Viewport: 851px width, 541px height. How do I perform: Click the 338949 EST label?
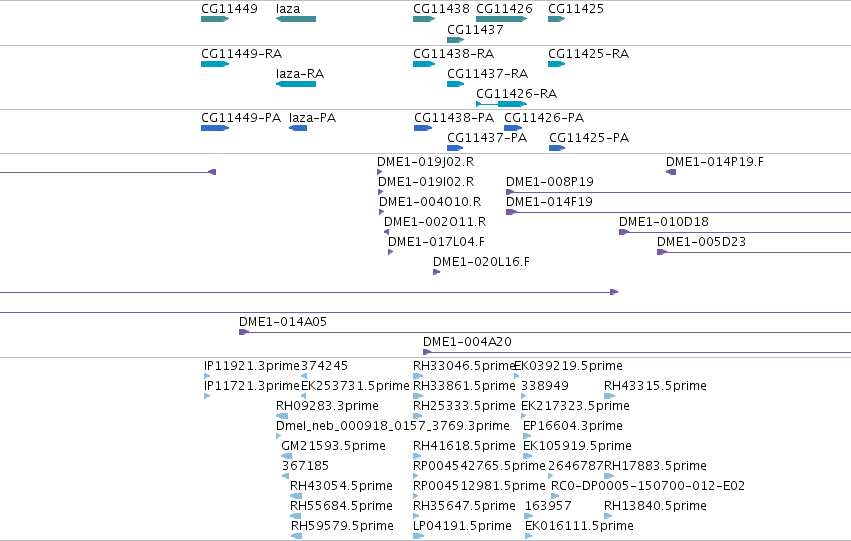(x=545, y=386)
